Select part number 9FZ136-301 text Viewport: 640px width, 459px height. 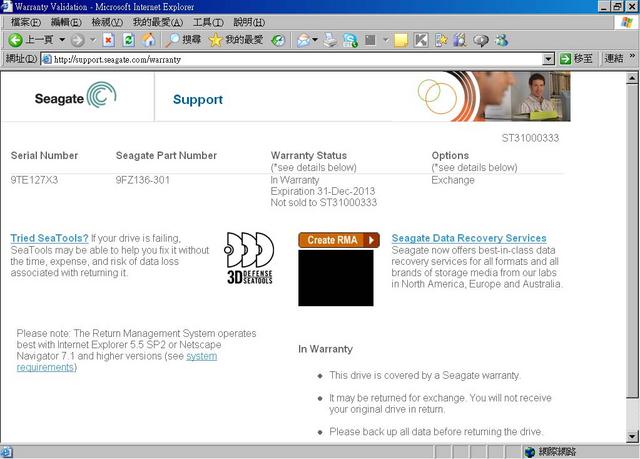[142, 180]
